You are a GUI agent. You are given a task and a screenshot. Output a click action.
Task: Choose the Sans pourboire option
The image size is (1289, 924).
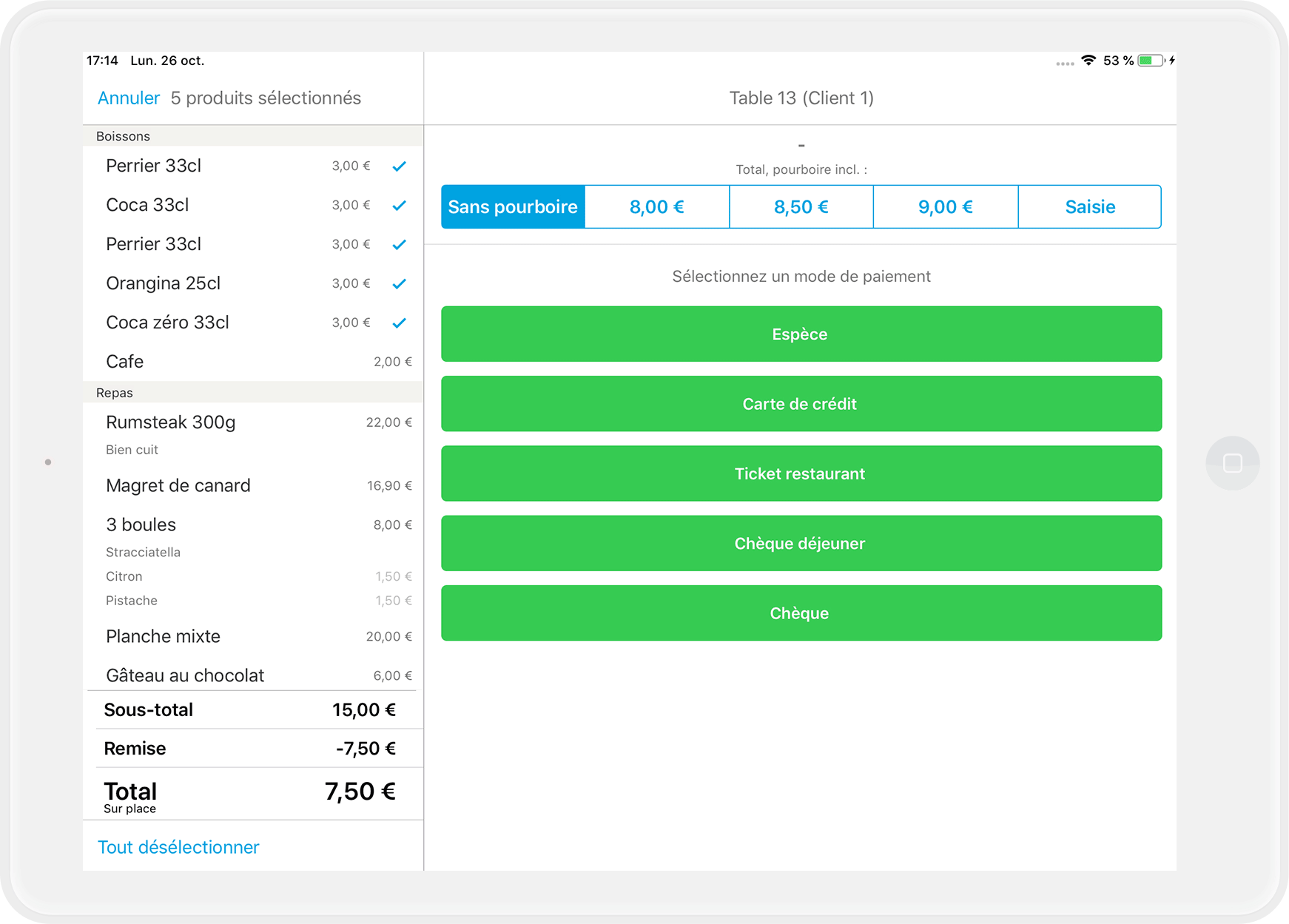pyautogui.click(x=513, y=207)
